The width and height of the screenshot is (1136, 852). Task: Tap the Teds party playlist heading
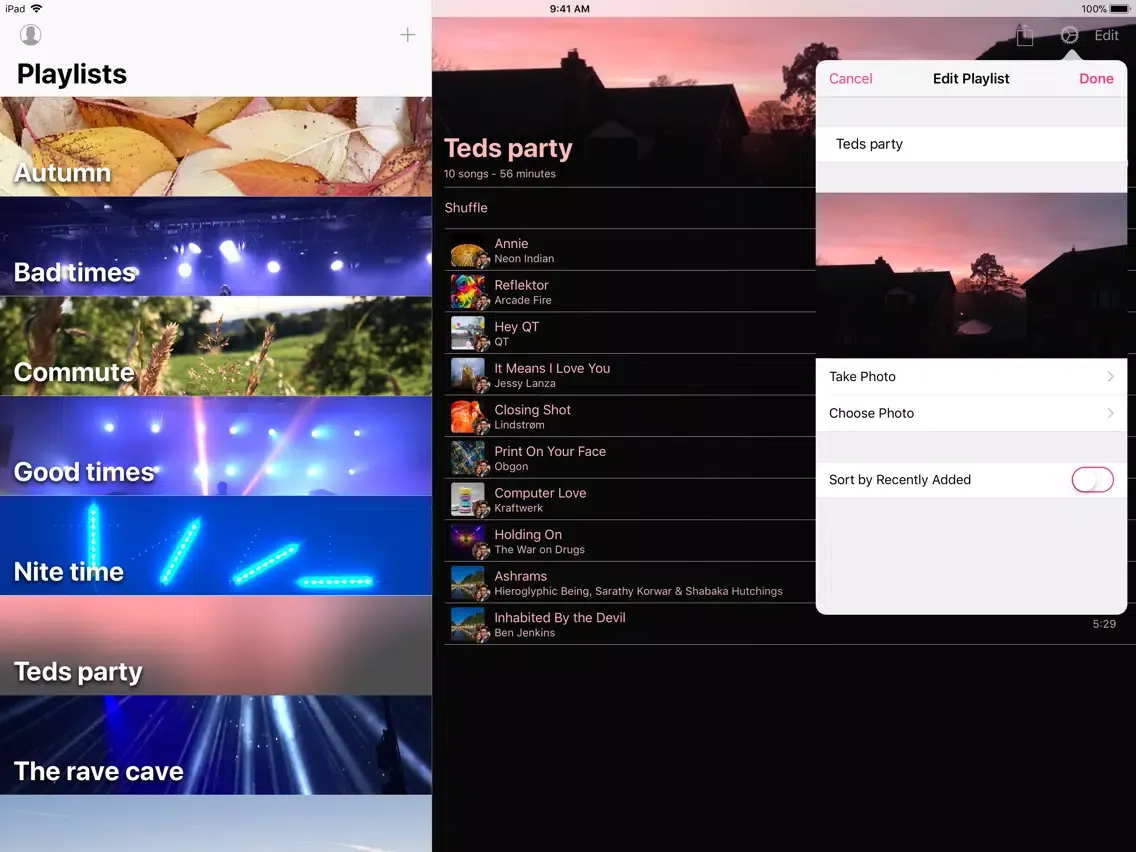pos(508,149)
